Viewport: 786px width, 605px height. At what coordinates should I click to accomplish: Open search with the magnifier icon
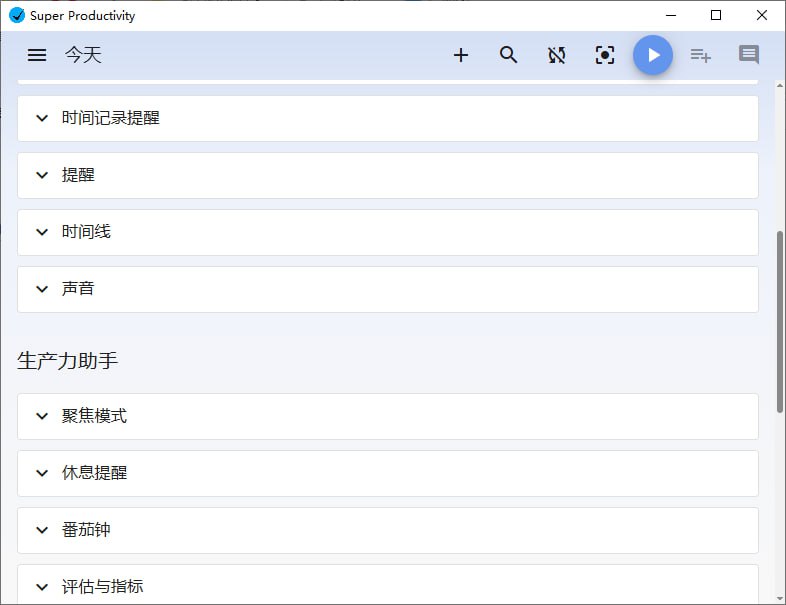(509, 55)
